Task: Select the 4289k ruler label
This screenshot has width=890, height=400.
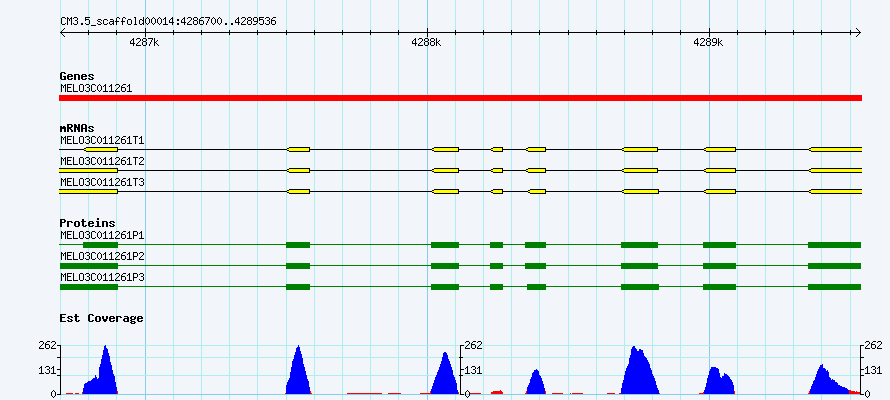Action: pyautogui.click(x=708, y=43)
